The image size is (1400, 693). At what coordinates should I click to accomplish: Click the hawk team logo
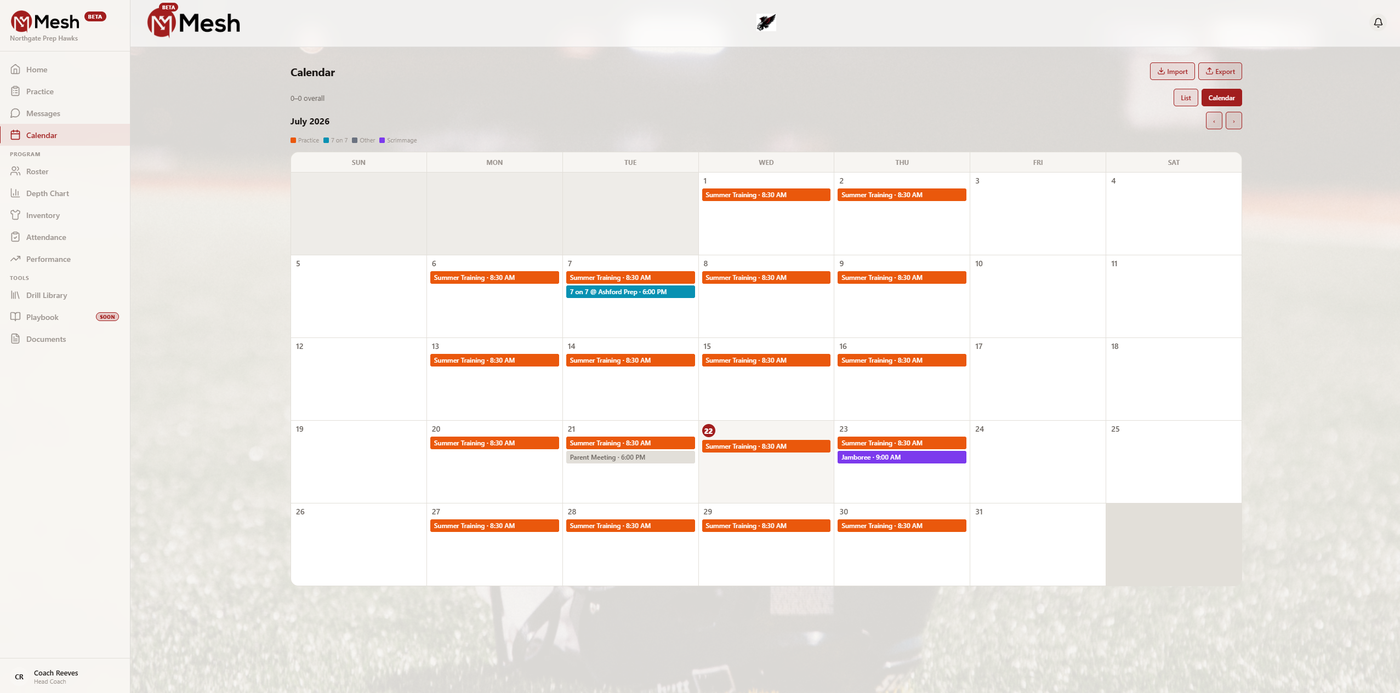coord(766,23)
